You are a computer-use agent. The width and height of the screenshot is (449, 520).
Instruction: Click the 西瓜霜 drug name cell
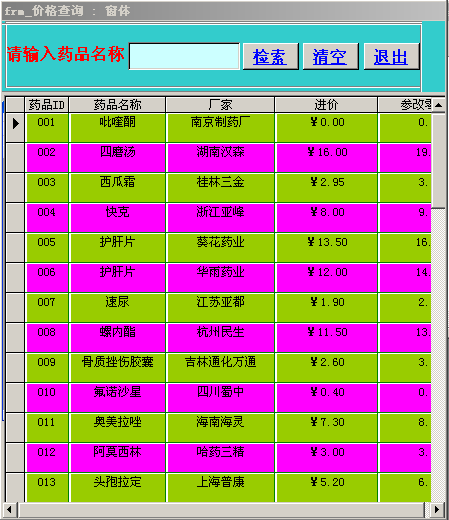tap(118, 188)
